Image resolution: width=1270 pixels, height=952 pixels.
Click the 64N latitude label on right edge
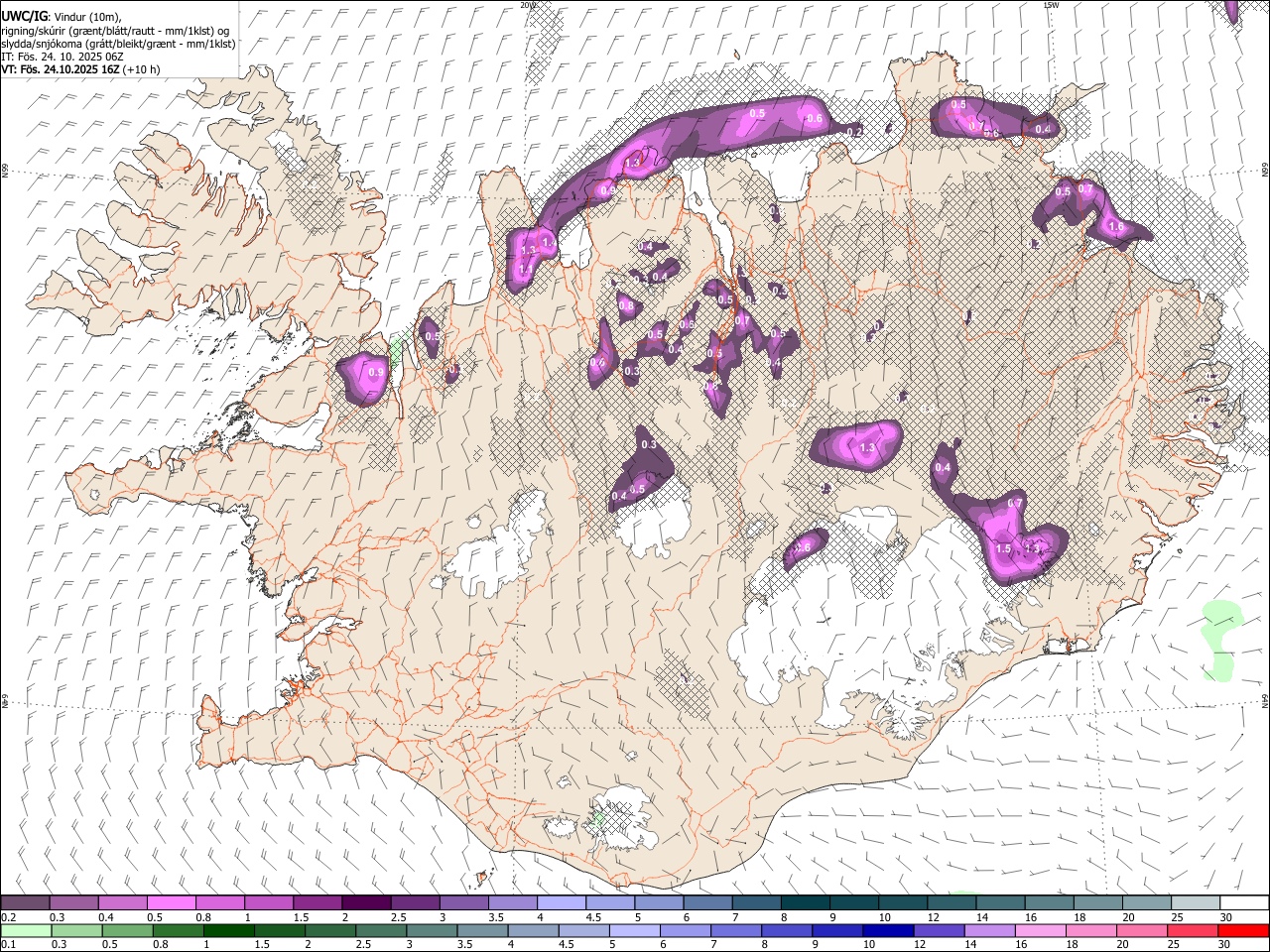coord(1264,701)
